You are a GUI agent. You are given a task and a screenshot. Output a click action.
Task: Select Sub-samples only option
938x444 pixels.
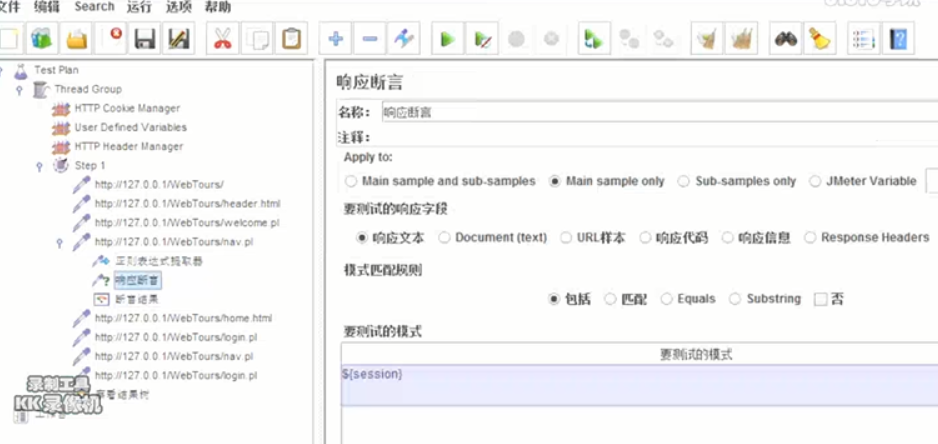pyautogui.click(x=736, y=181)
